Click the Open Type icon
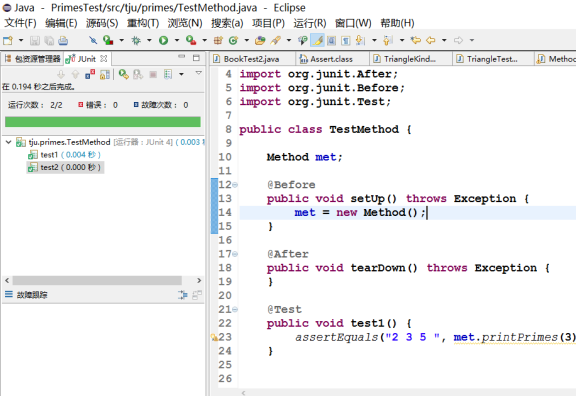The width and height of the screenshot is (576, 396). tap(260, 40)
